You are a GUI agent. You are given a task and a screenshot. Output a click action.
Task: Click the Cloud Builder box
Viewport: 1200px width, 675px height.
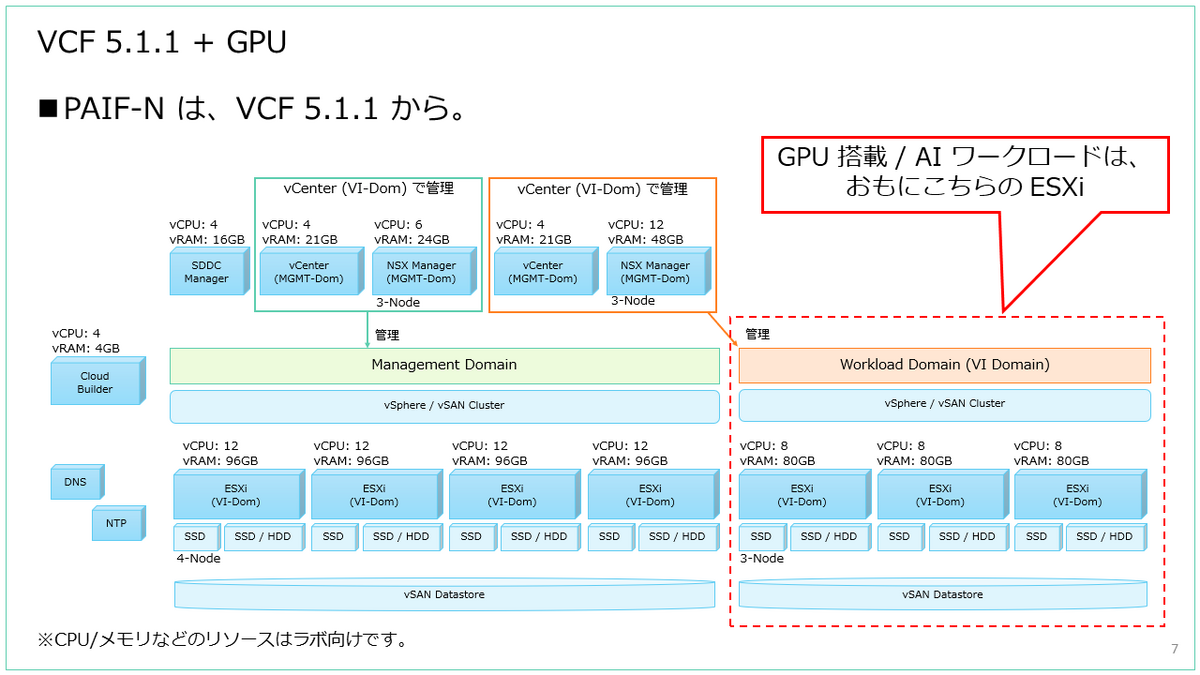99,381
